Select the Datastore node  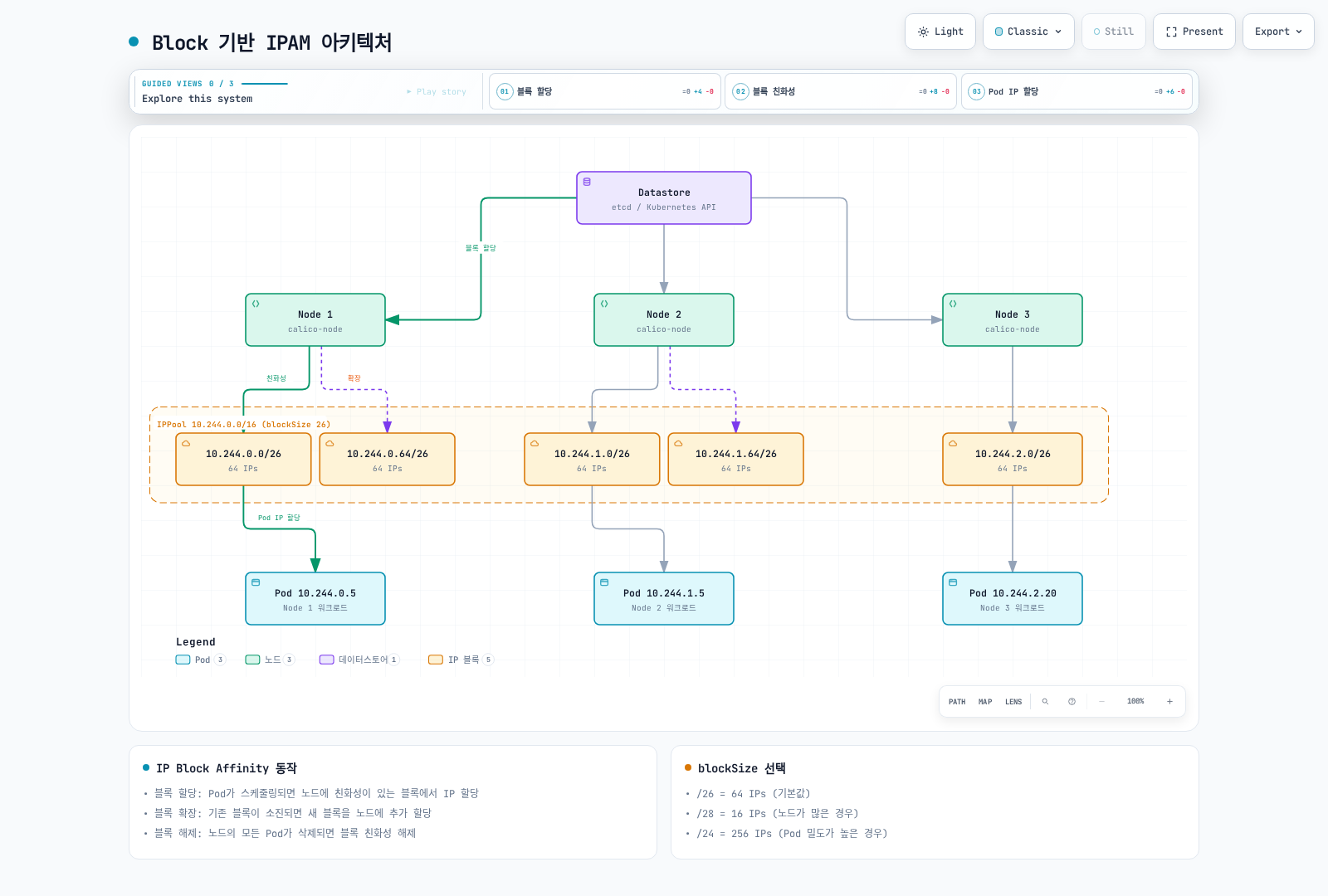[x=664, y=198]
